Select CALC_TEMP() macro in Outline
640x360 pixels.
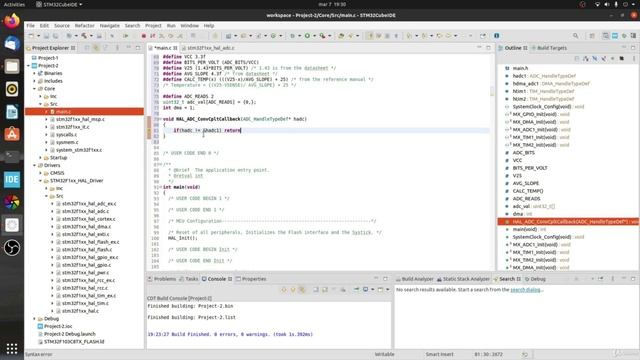528,191
